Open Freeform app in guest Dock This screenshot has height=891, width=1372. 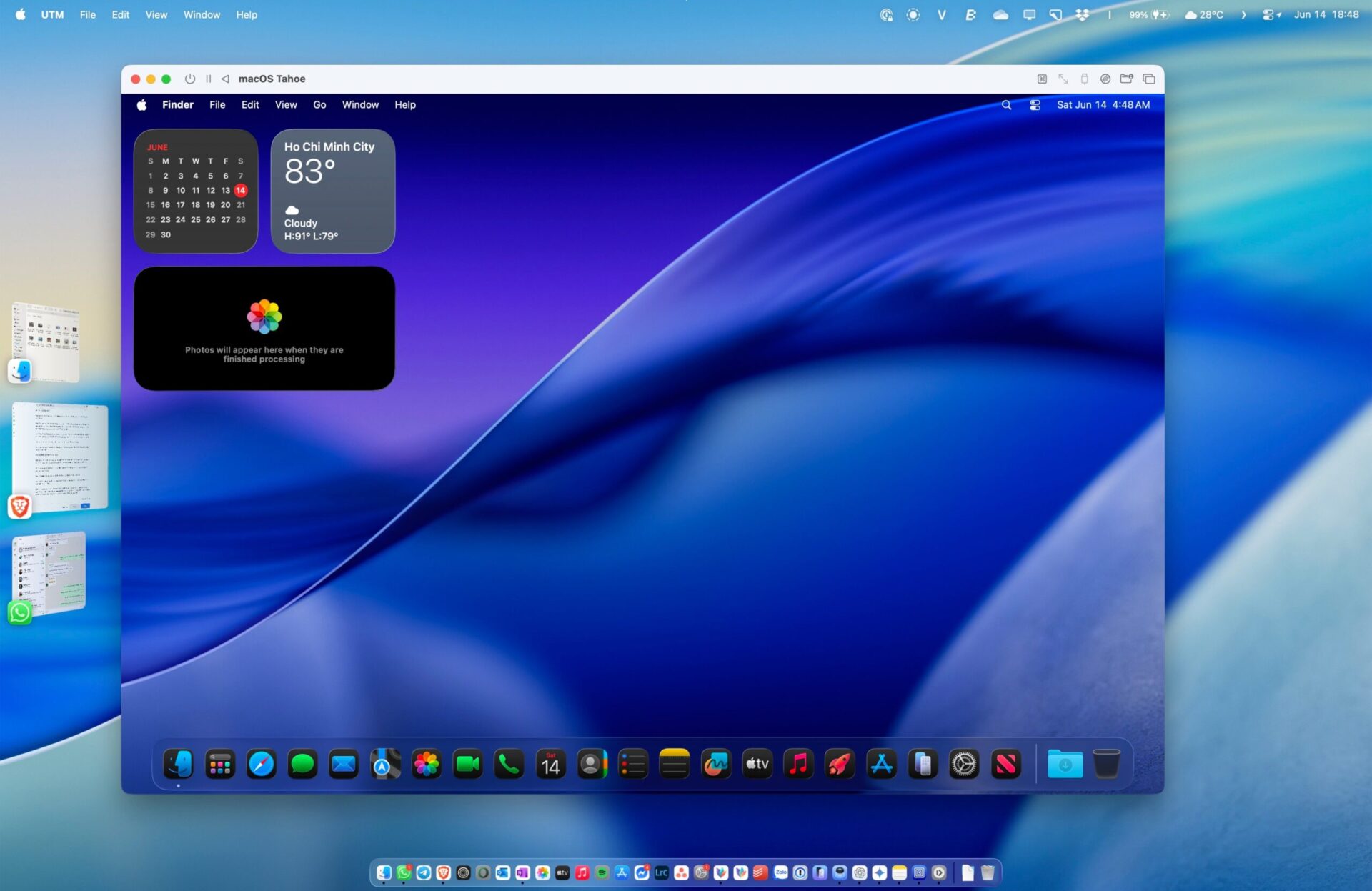[715, 765]
